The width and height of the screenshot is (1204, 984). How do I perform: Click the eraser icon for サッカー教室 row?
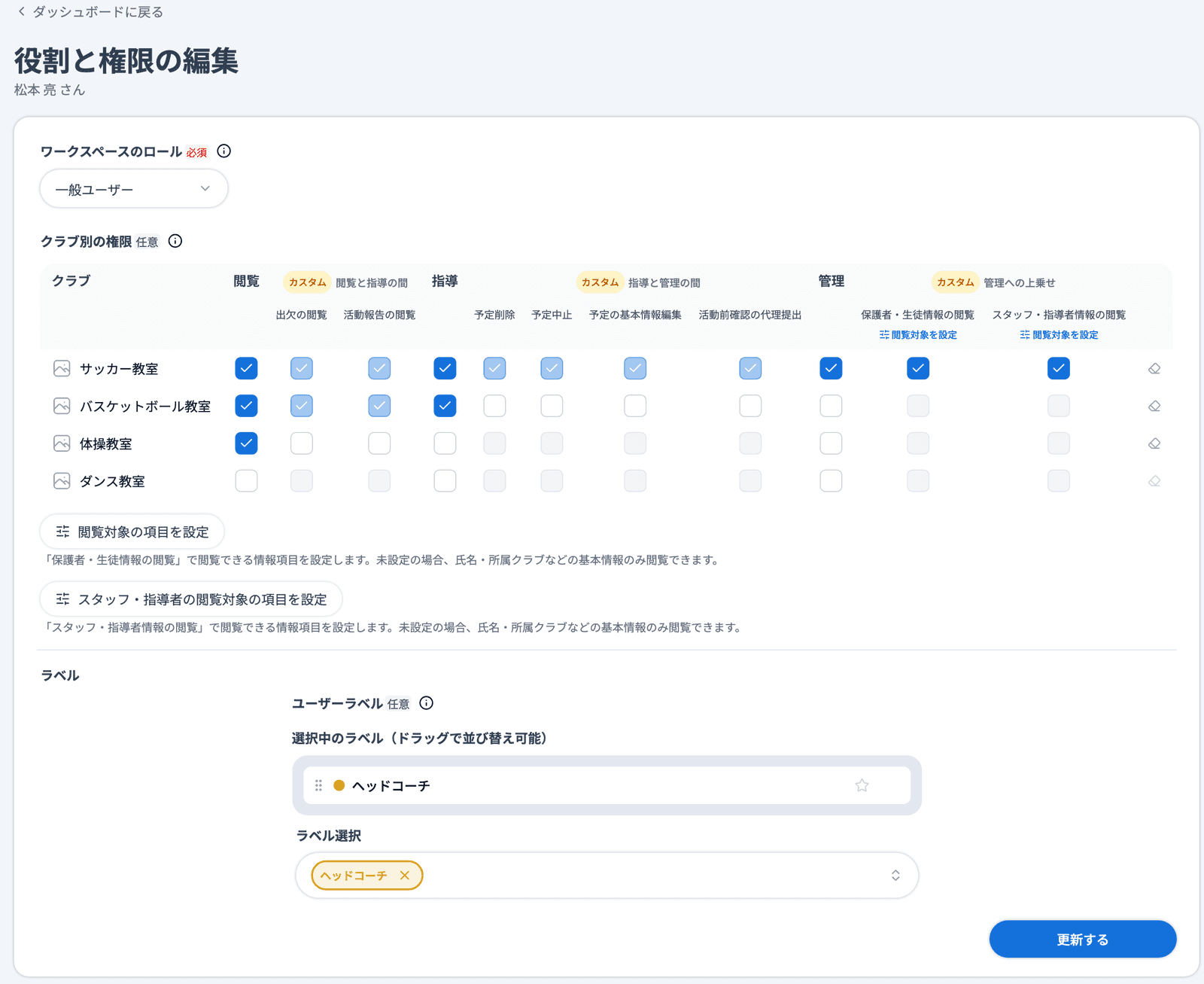1154,369
